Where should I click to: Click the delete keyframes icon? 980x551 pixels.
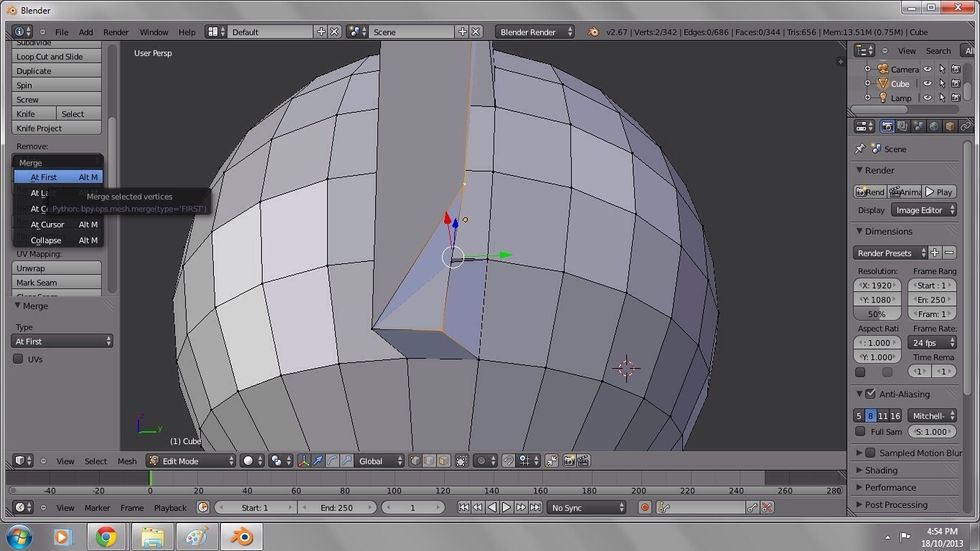coord(768,507)
